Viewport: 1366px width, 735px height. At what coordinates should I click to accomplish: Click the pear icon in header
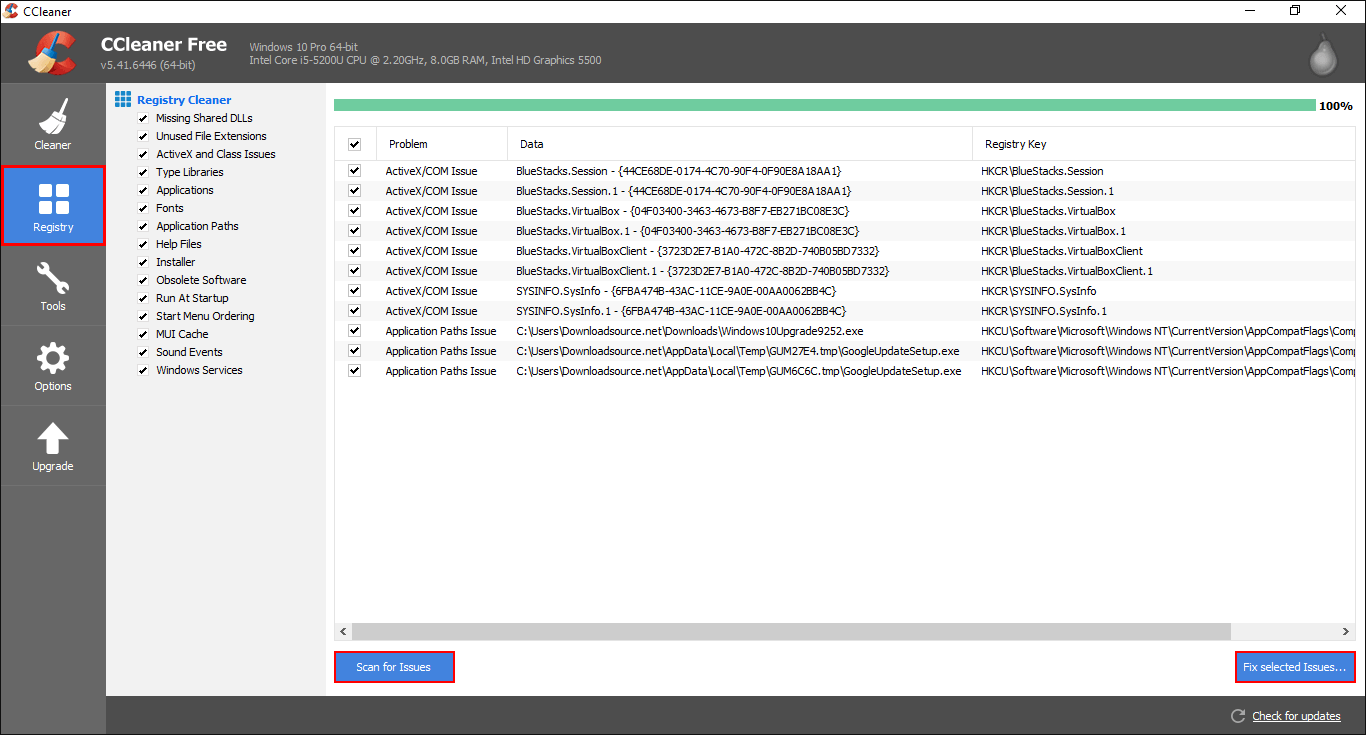click(x=1324, y=55)
